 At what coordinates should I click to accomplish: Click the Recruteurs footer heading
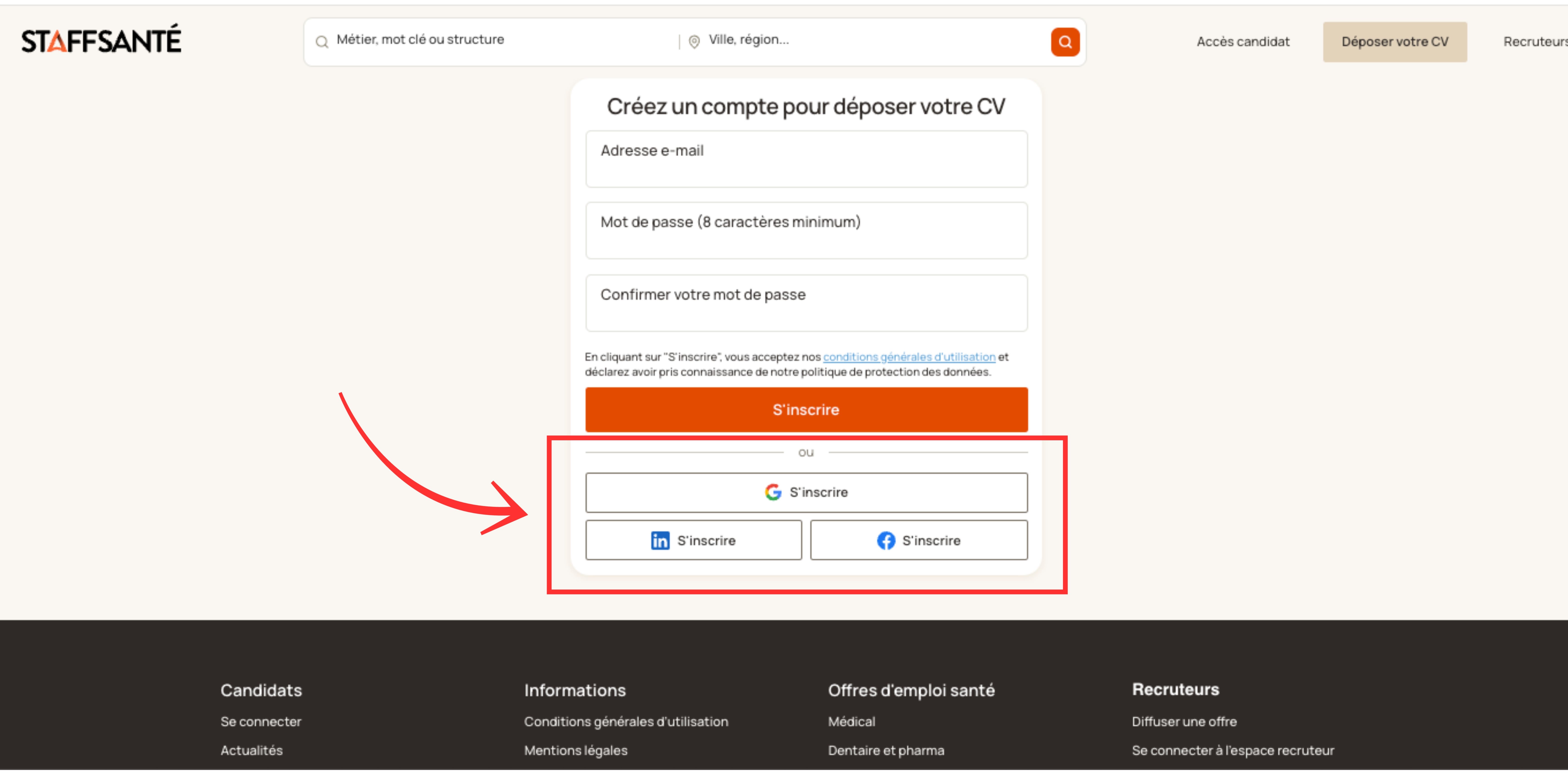point(1175,690)
